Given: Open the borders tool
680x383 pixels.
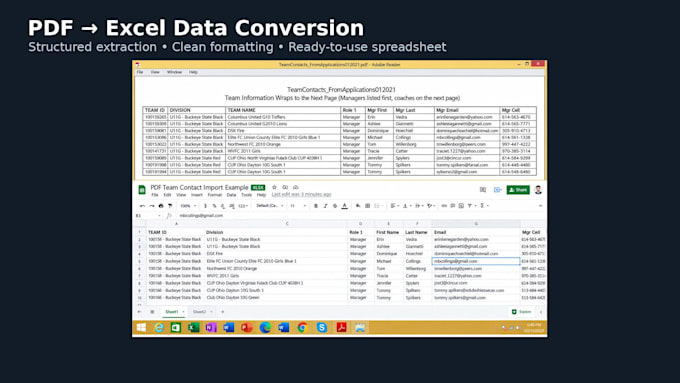Looking at the screenshot, I should point(367,206).
